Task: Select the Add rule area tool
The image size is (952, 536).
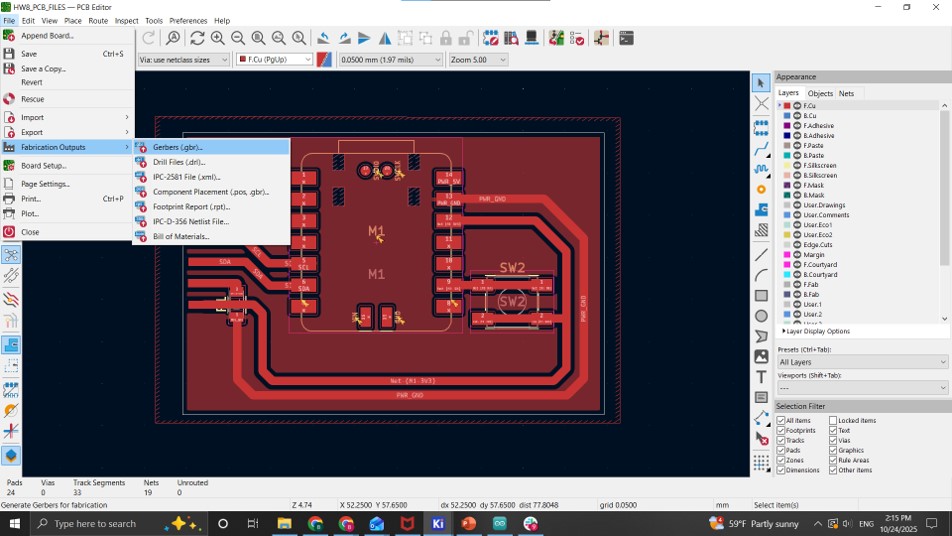Action: coord(761,231)
